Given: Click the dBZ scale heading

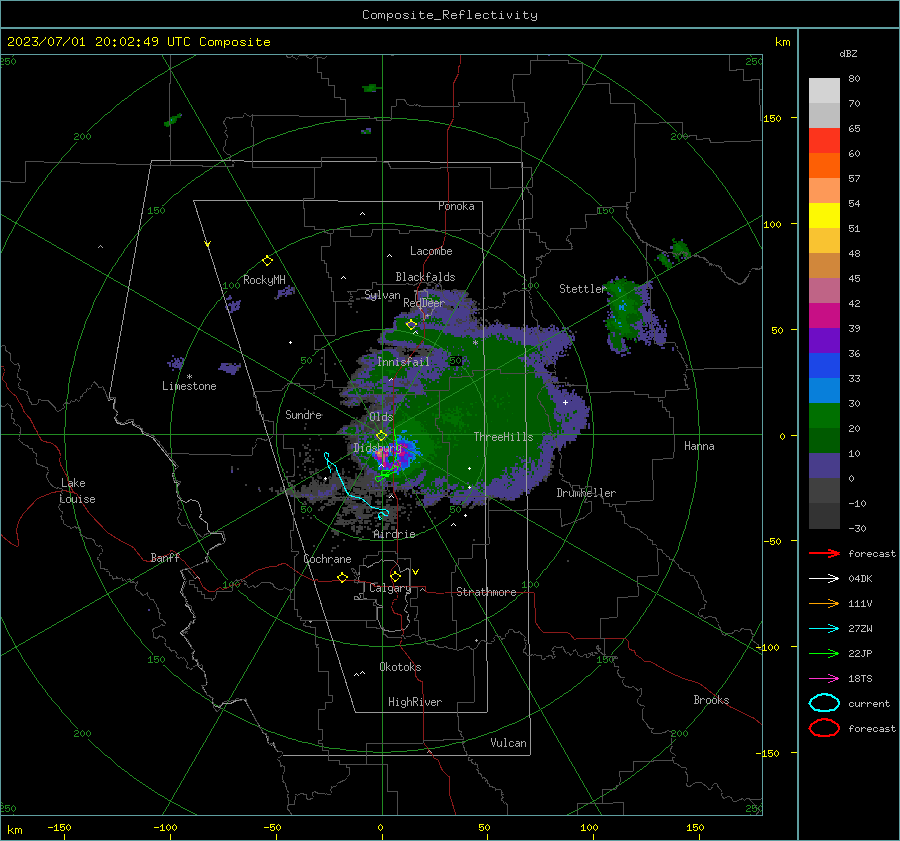Looking at the screenshot, I should click(848, 53).
